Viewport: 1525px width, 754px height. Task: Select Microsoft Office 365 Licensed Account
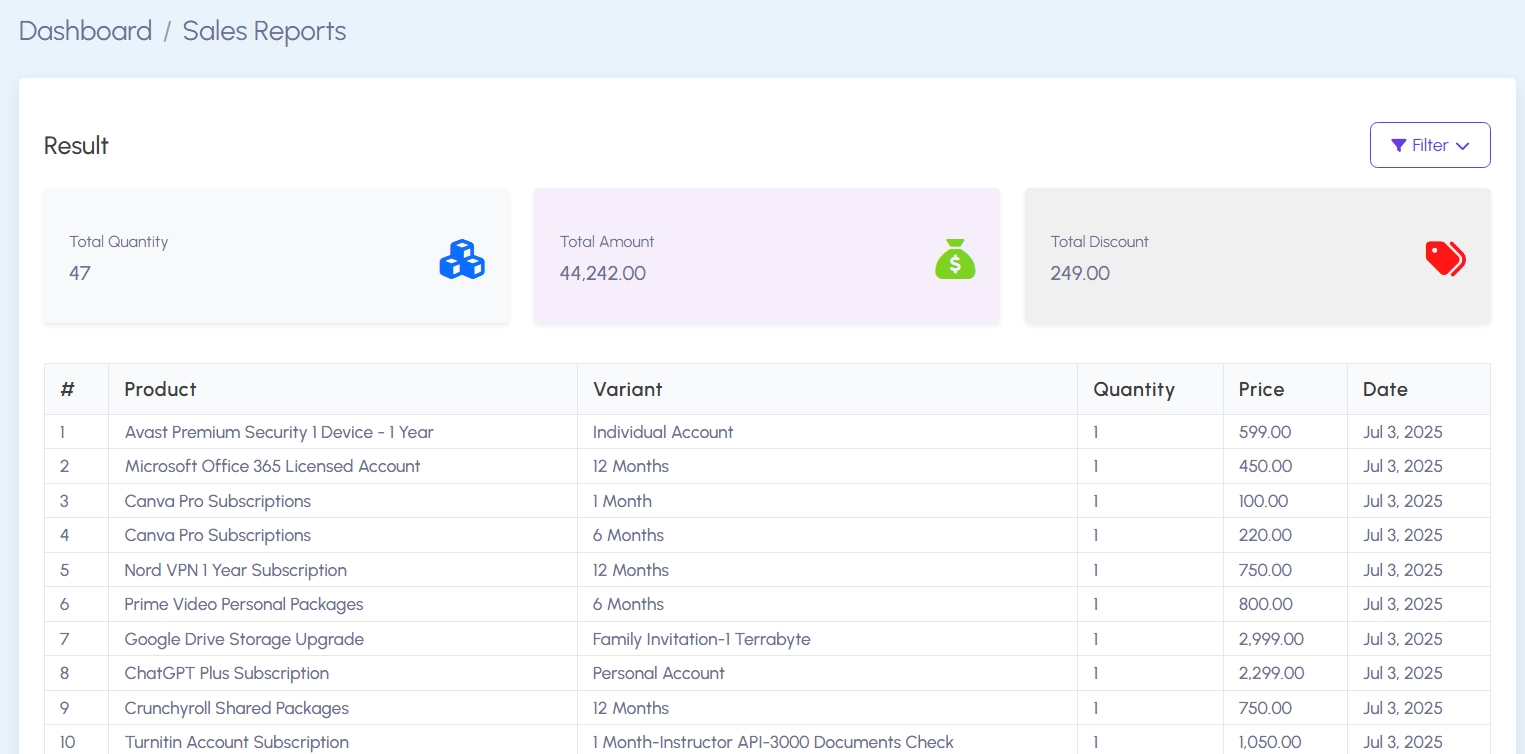(272, 466)
